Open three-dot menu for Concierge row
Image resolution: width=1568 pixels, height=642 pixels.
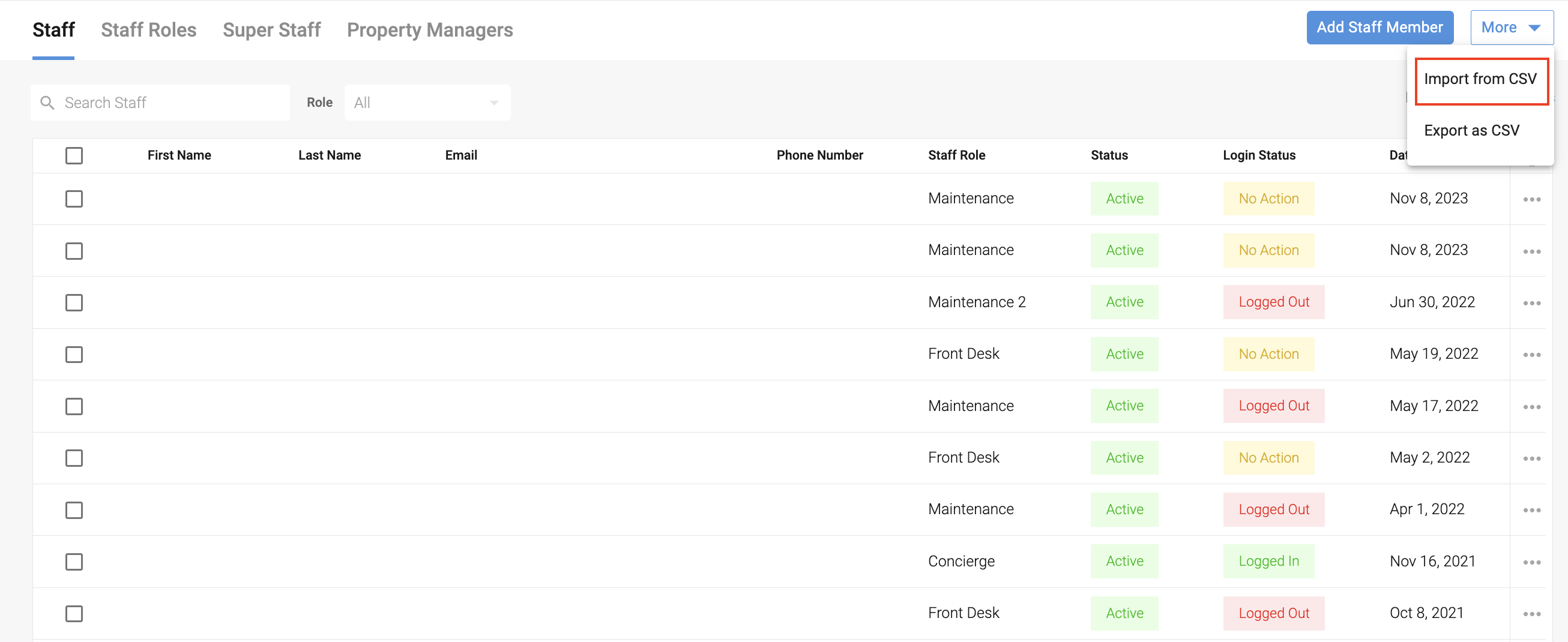click(1531, 562)
